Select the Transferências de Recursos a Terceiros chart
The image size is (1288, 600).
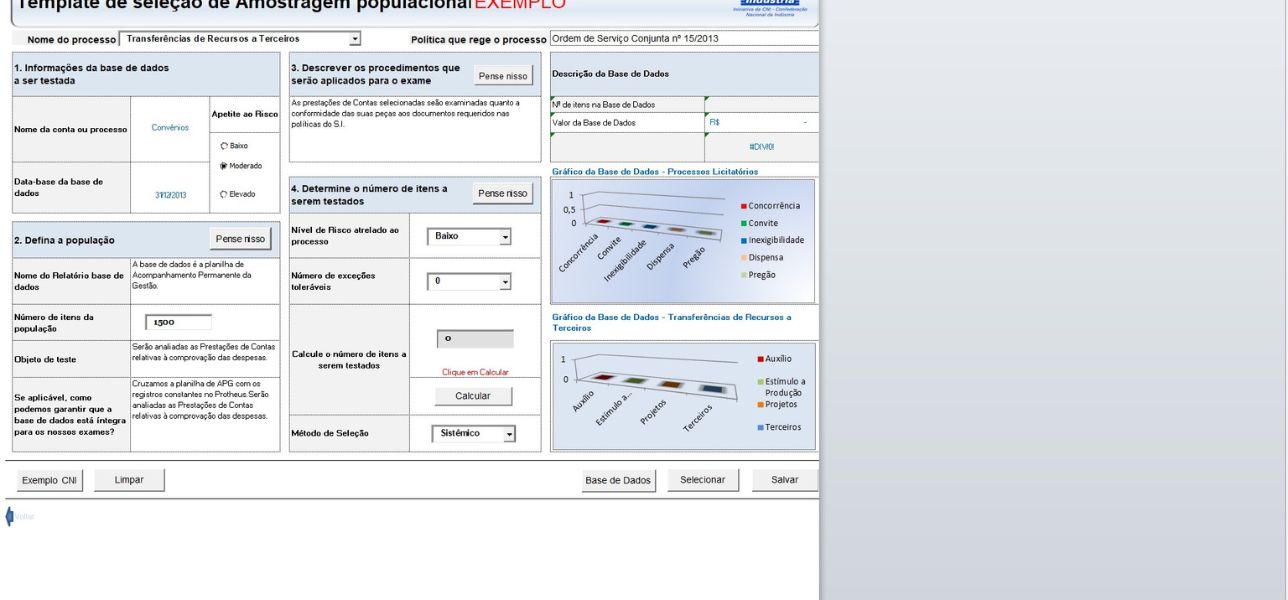click(683, 396)
